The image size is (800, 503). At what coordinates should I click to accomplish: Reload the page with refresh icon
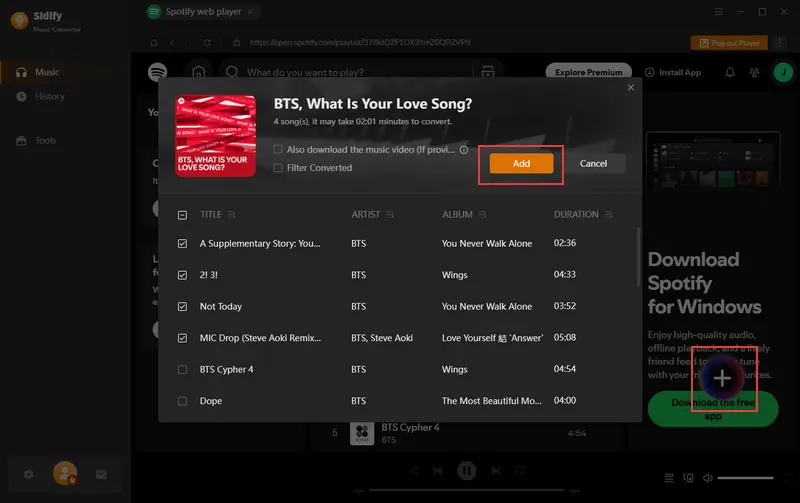coord(207,42)
